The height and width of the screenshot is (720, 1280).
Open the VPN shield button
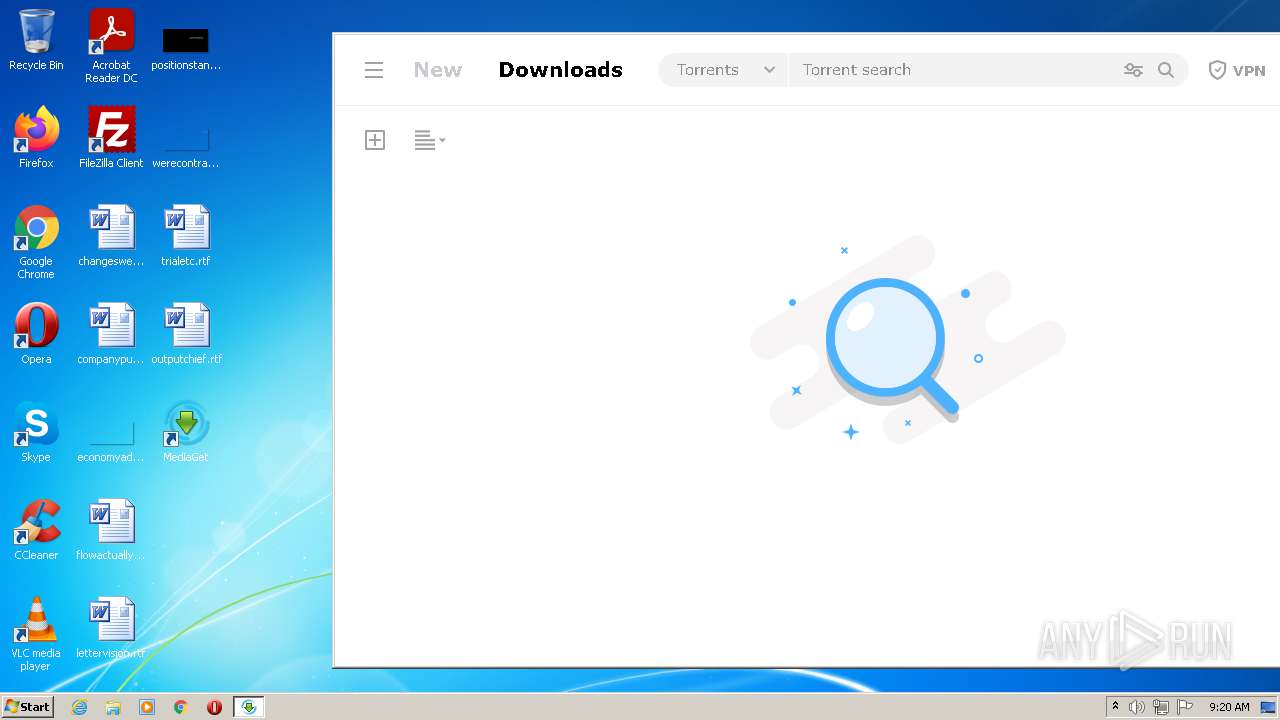[x=1237, y=70]
